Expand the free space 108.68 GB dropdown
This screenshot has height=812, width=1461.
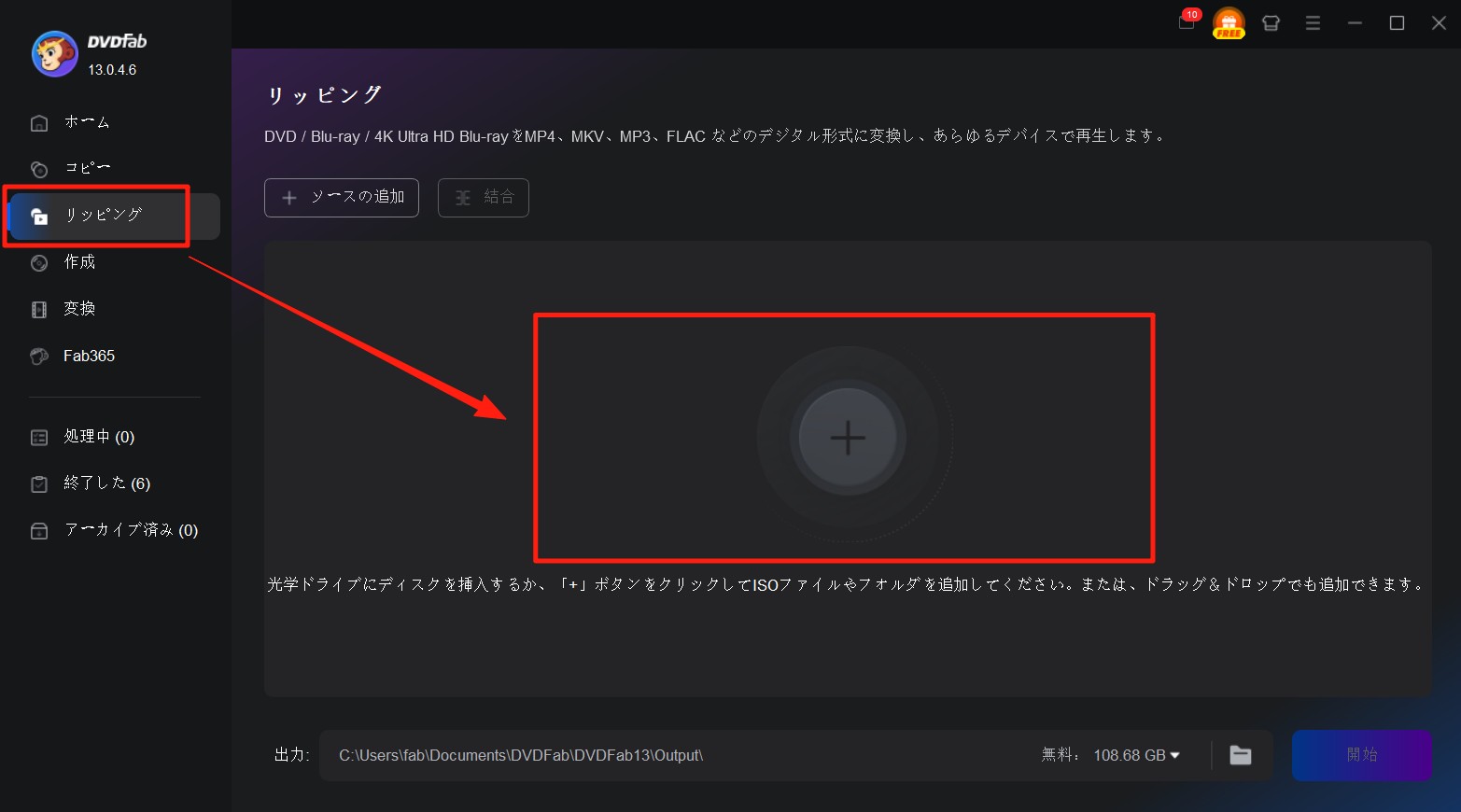tap(1174, 755)
